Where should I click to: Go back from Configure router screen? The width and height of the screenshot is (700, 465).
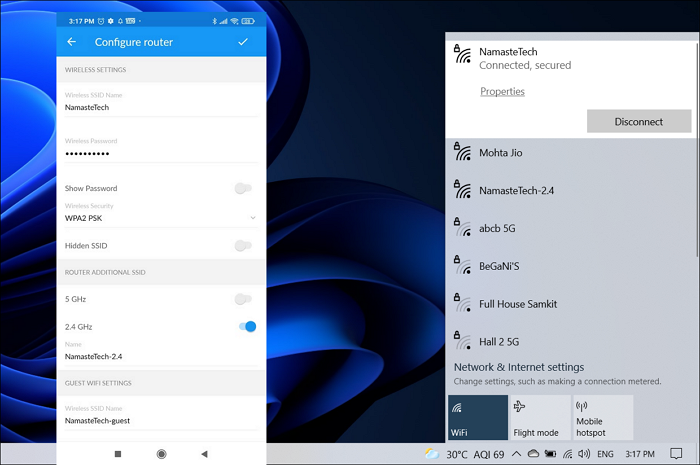click(71, 42)
